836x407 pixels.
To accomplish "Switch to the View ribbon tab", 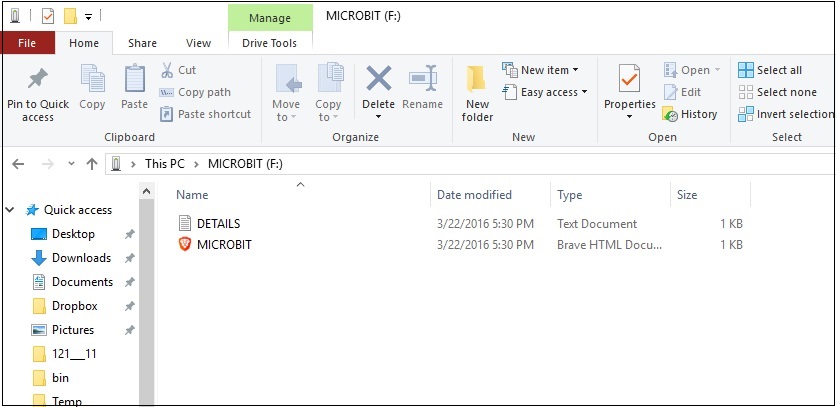I will (x=198, y=43).
